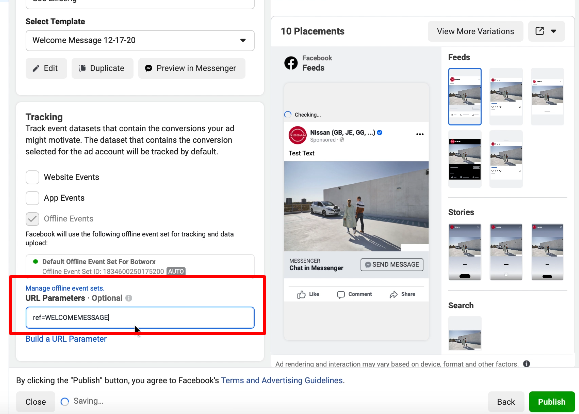Click the Edit pencil button
Viewport: 579px width, 414px height.
click(x=46, y=68)
